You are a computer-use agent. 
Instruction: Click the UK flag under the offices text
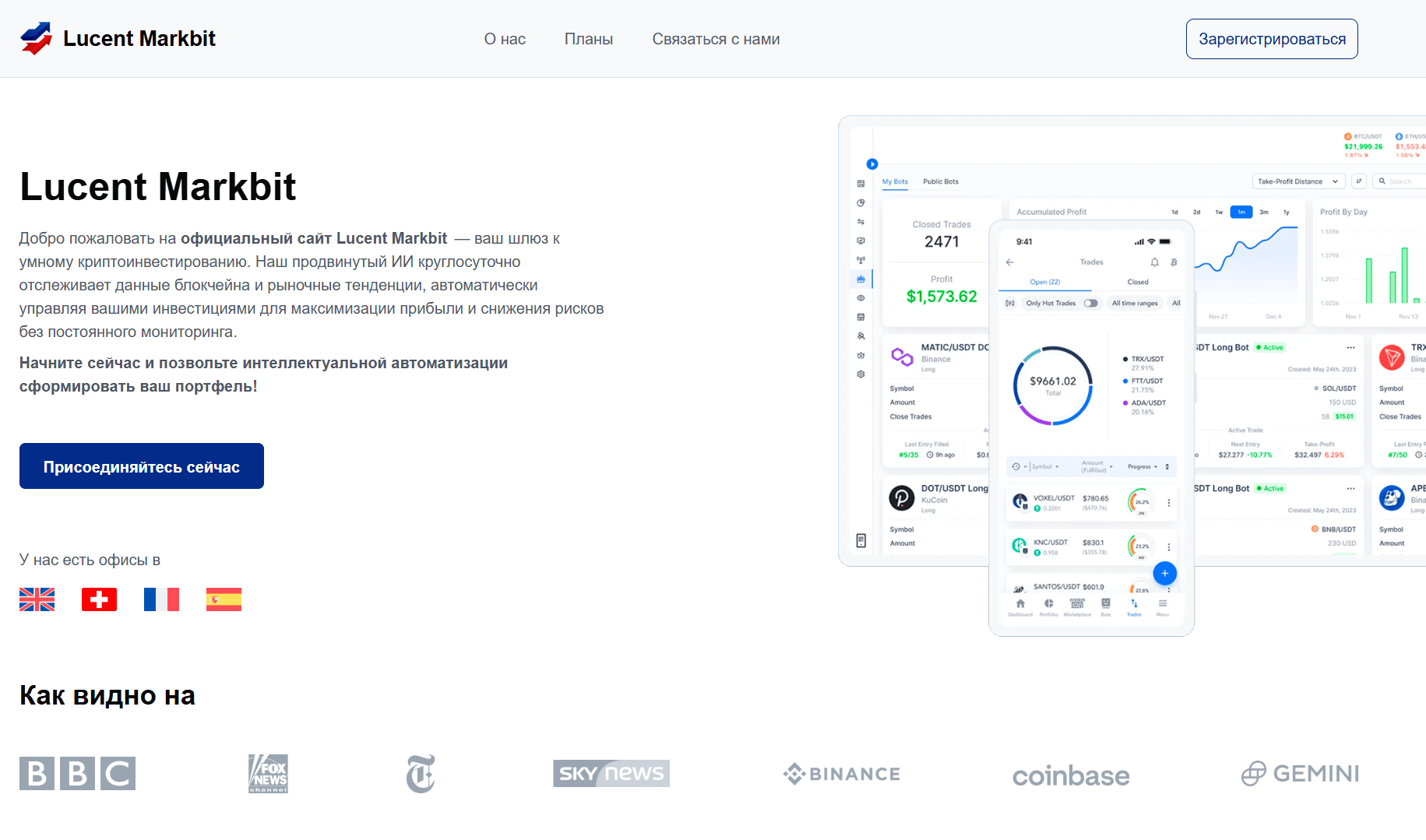pos(37,599)
